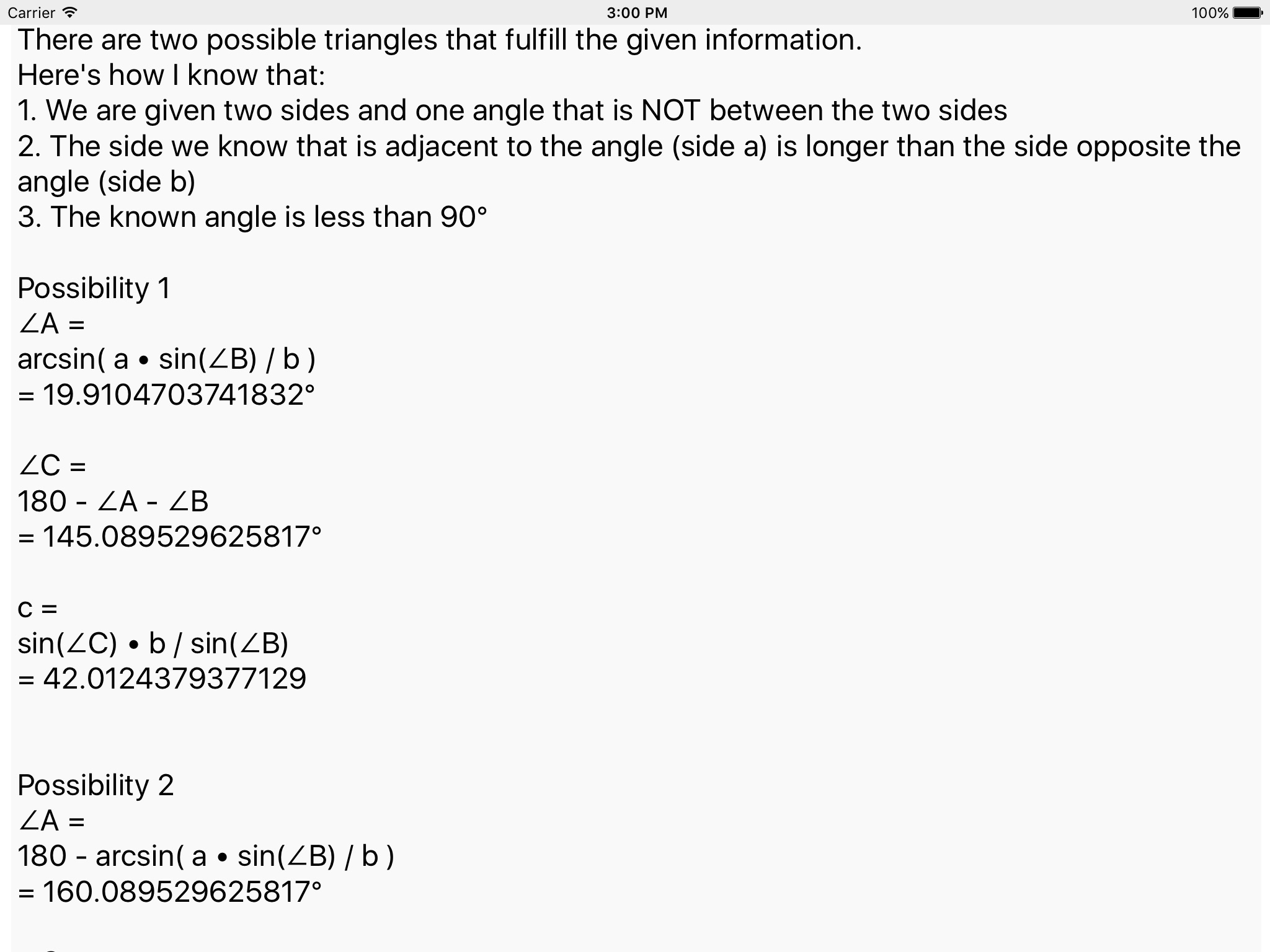Tap the 19.9104703741832° angle result

166,395
